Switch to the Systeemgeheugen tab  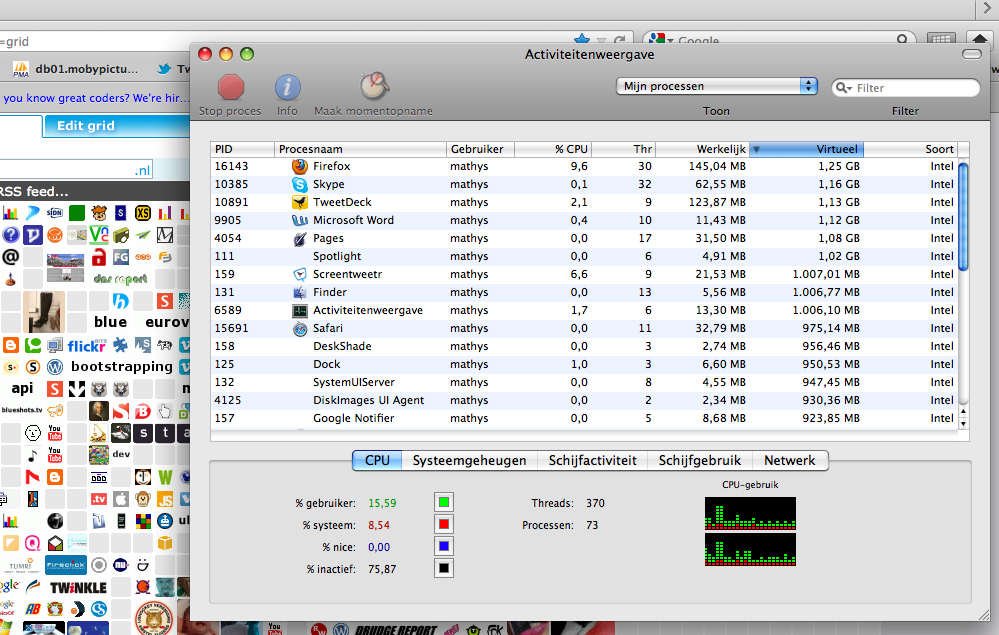(469, 461)
